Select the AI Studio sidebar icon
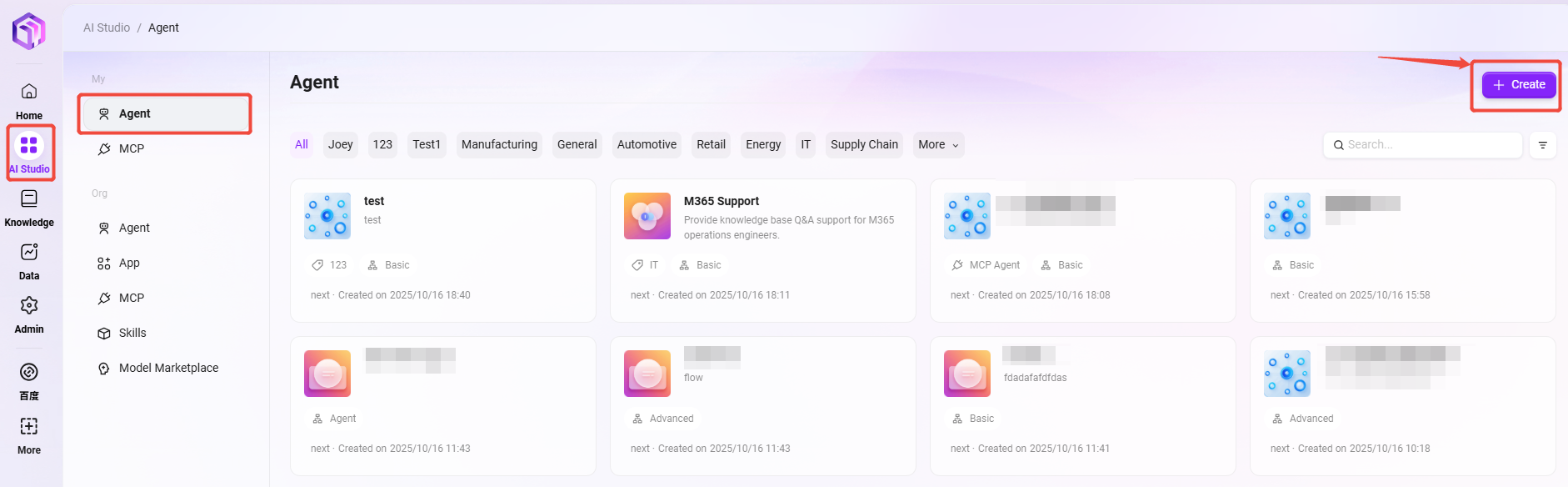The width and height of the screenshot is (1568, 487). 29,146
